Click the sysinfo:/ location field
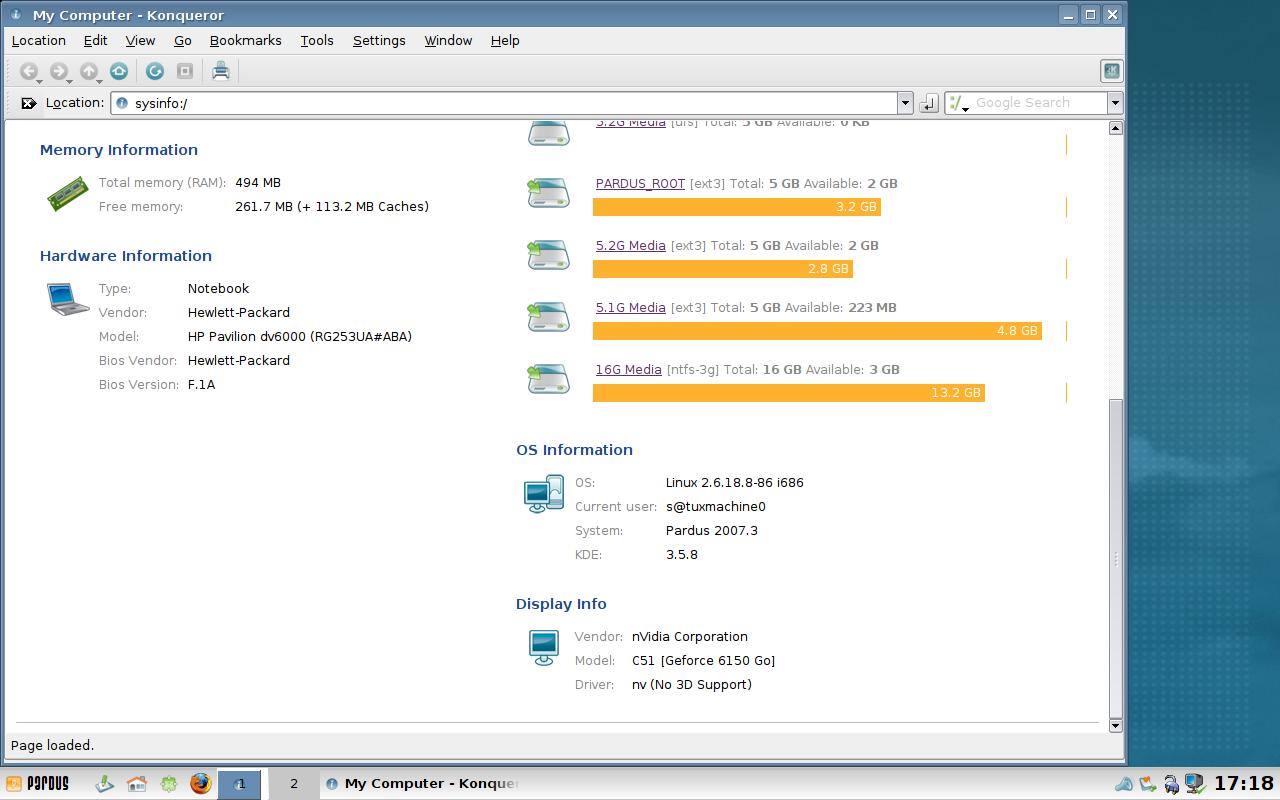 pyautogui.click(x=505, y=103)
